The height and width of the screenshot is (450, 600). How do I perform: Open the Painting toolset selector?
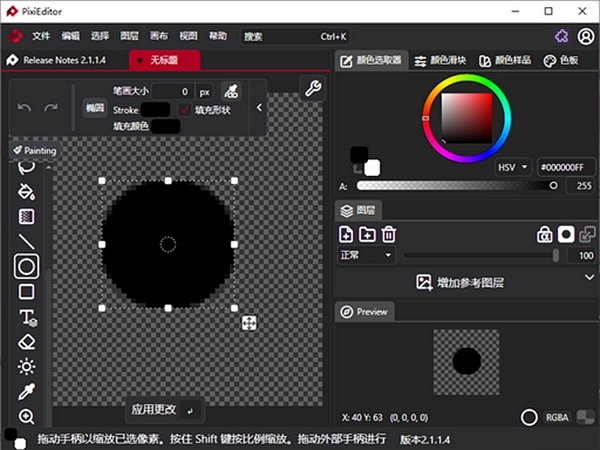coord(34,150)
